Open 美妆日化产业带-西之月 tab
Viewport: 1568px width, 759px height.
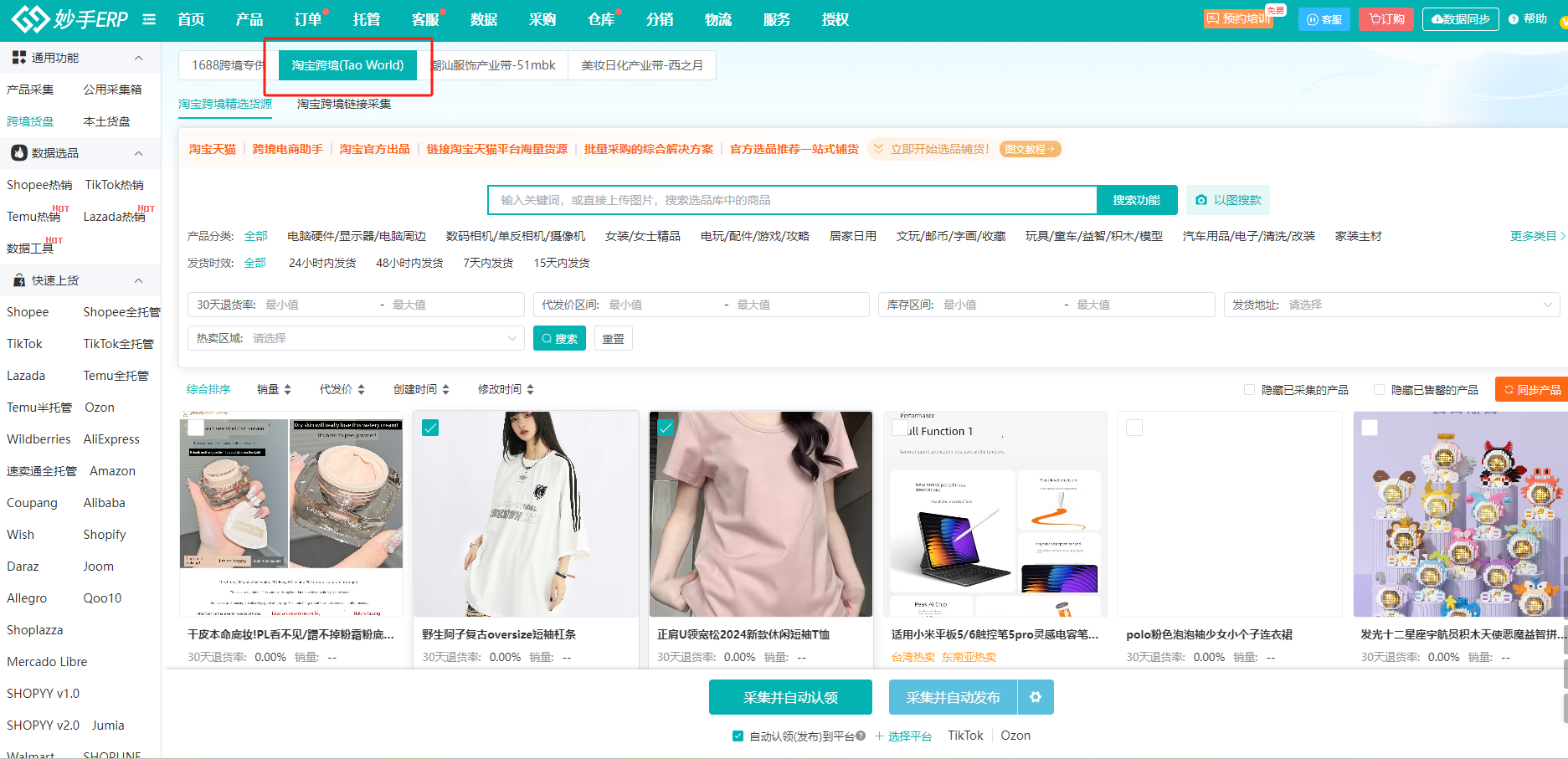tap(642, 65)
